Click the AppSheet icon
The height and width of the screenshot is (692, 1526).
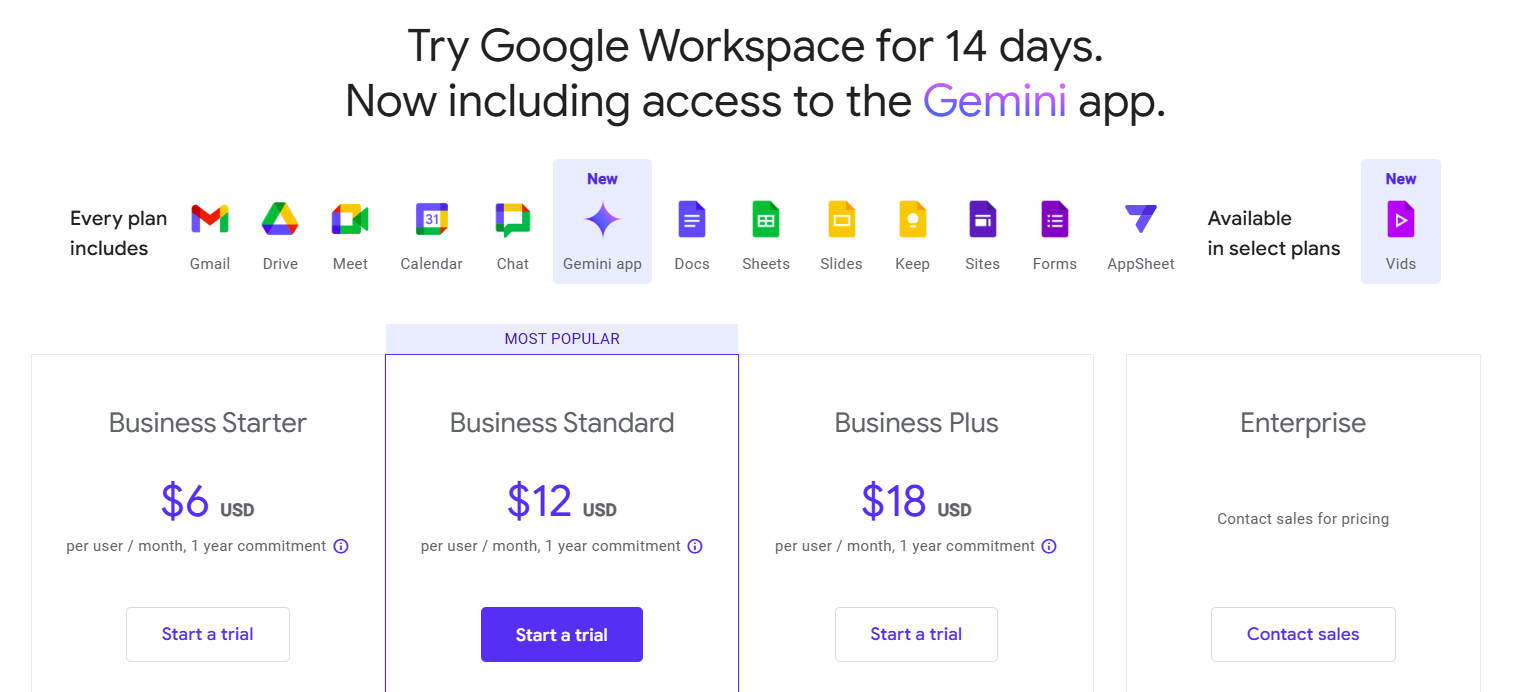pyautogui.click(x=1140, y=219)
